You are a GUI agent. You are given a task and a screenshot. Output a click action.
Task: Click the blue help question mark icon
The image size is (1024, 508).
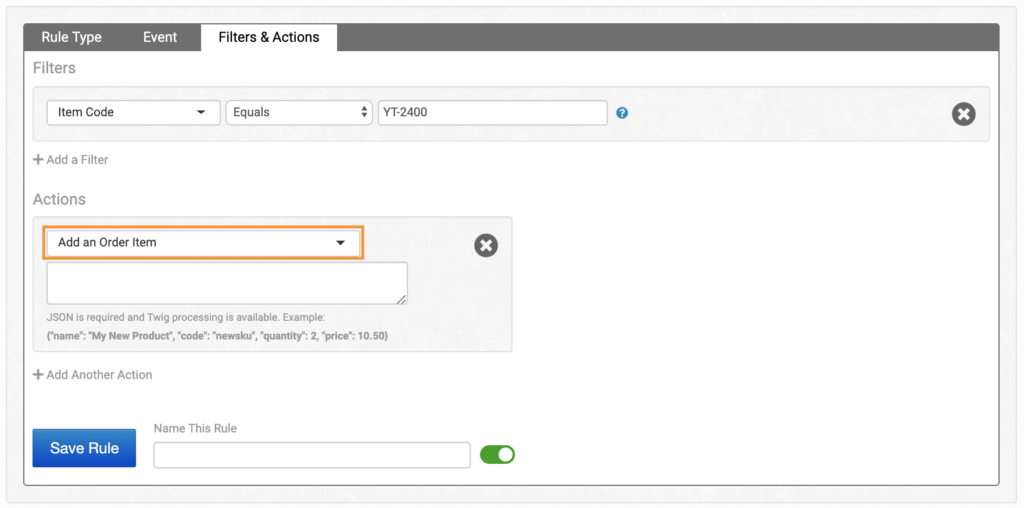click(622, 113)
